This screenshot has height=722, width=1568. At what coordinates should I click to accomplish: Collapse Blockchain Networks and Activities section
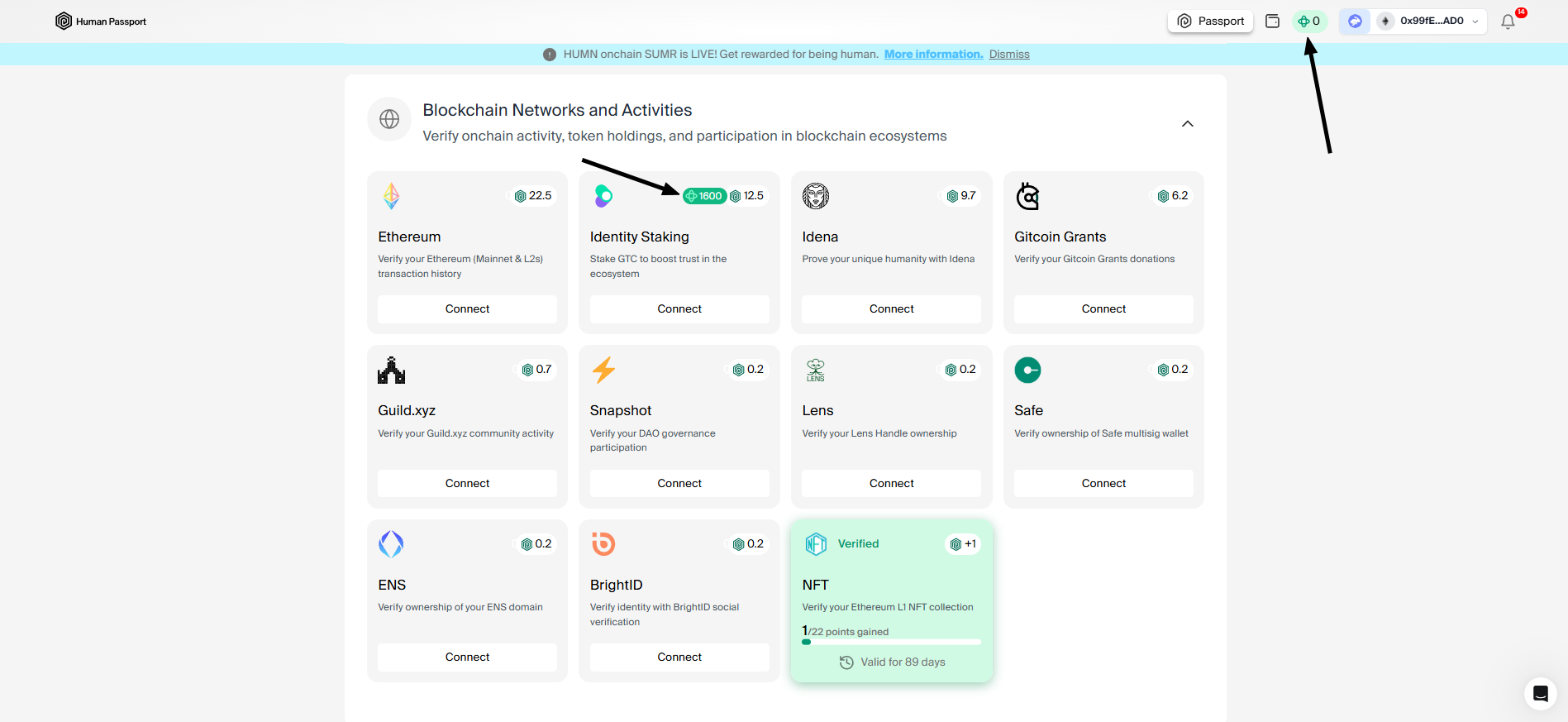pos(1188,124)
